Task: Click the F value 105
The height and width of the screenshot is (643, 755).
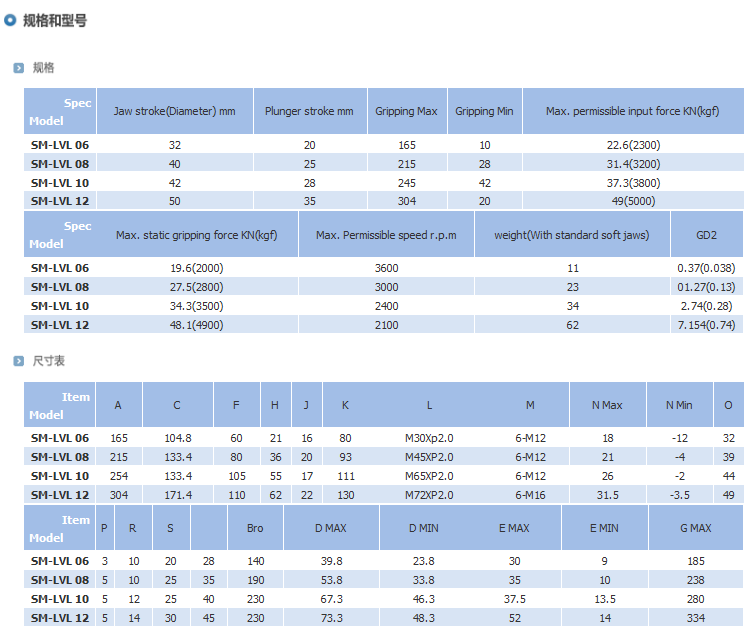Action: (x=237, y=476)
